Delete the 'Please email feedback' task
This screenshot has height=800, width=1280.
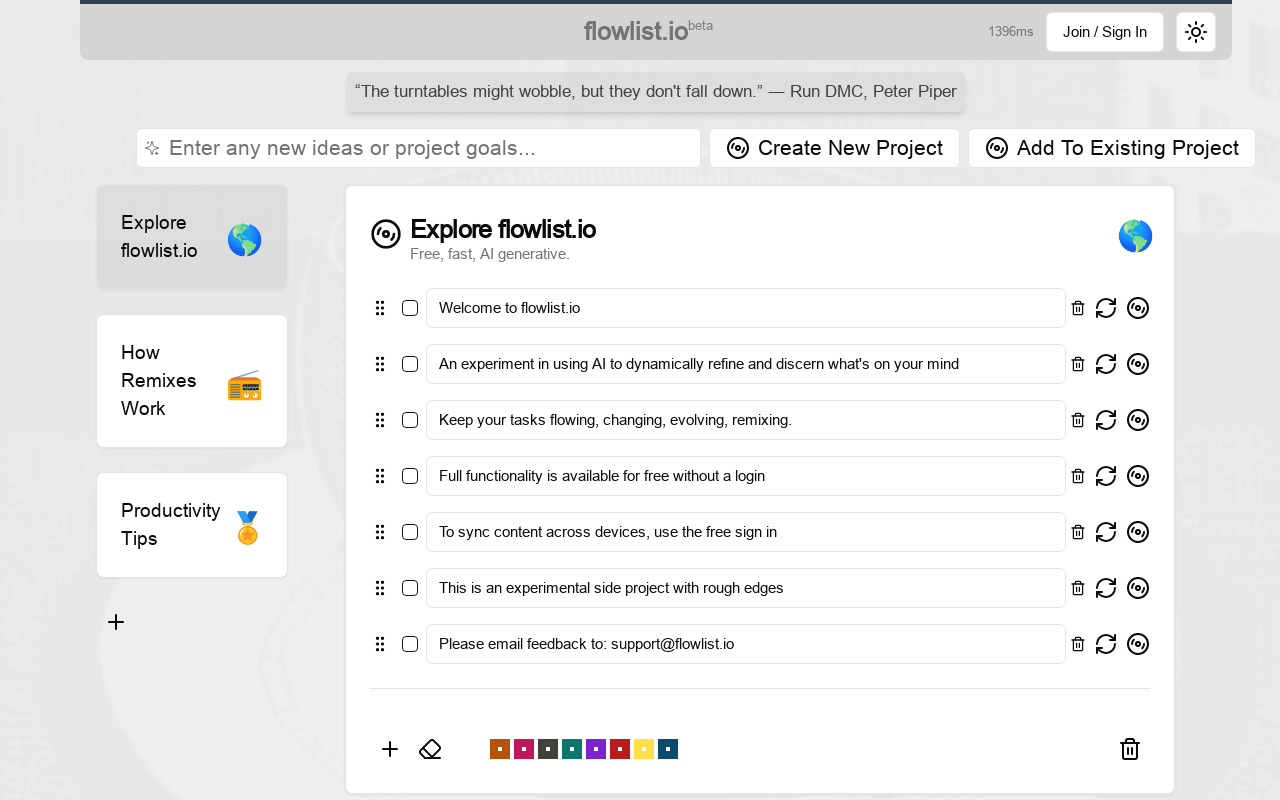(x=1078, y=644)
